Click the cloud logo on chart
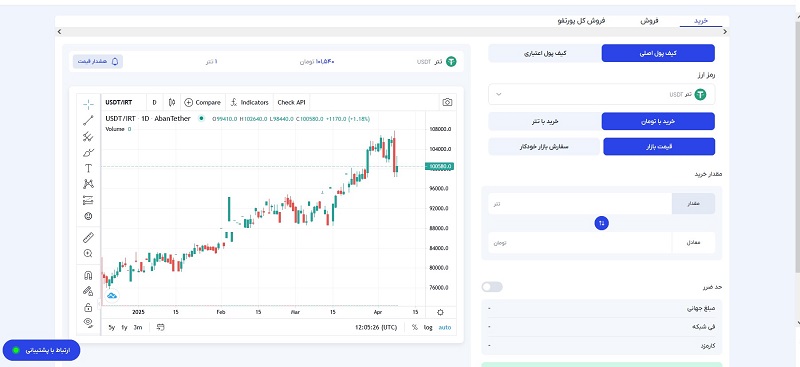This screenshot has height=367, width=800. 112,295
